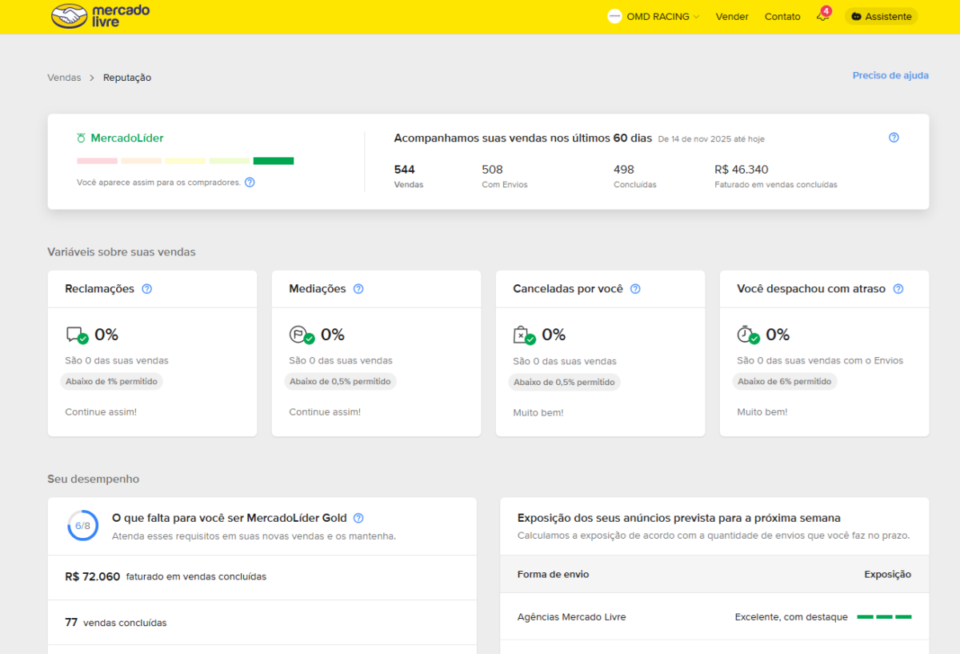Click 'Abaixo de 6% permitido' badge
This screenshot has width=960, height=654.
[x=784, y=382]
